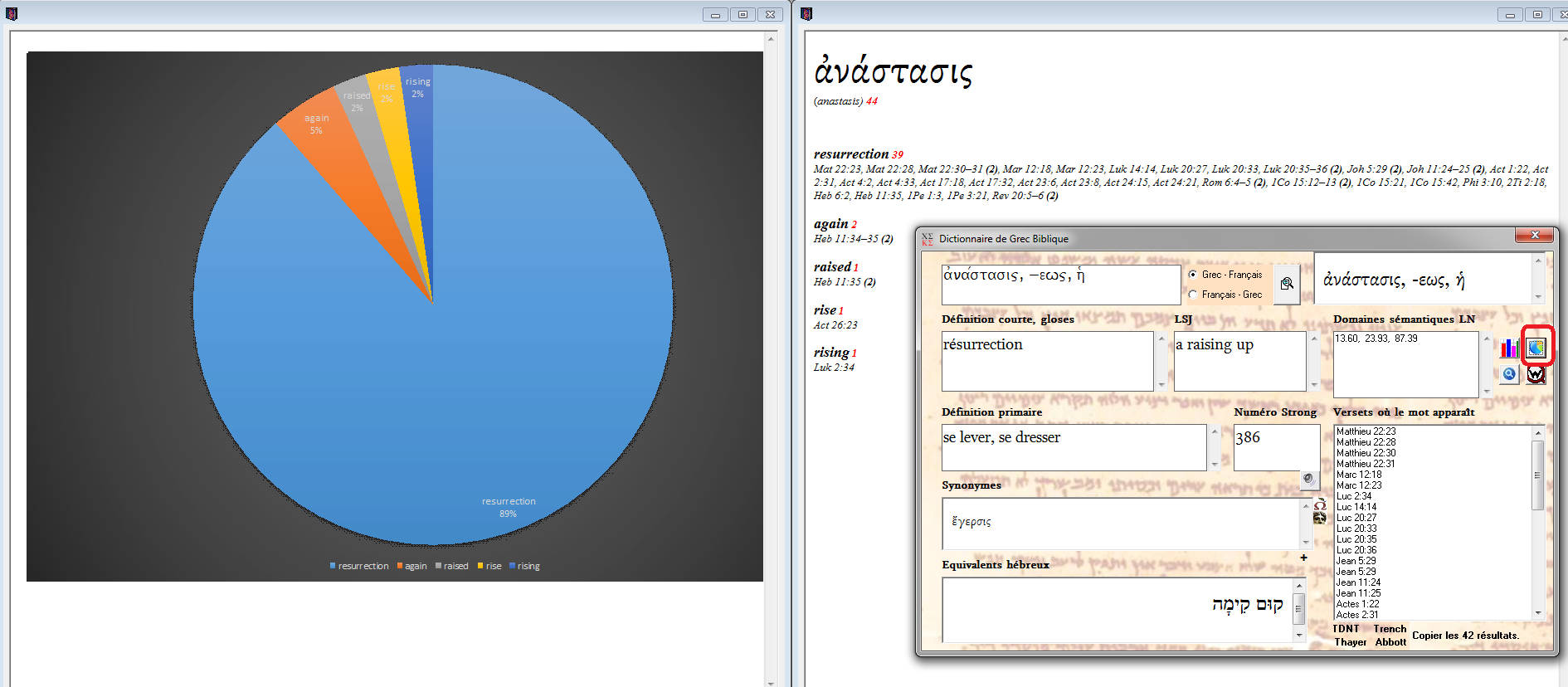Select the Grec - Français radio option

[1192, 275]
